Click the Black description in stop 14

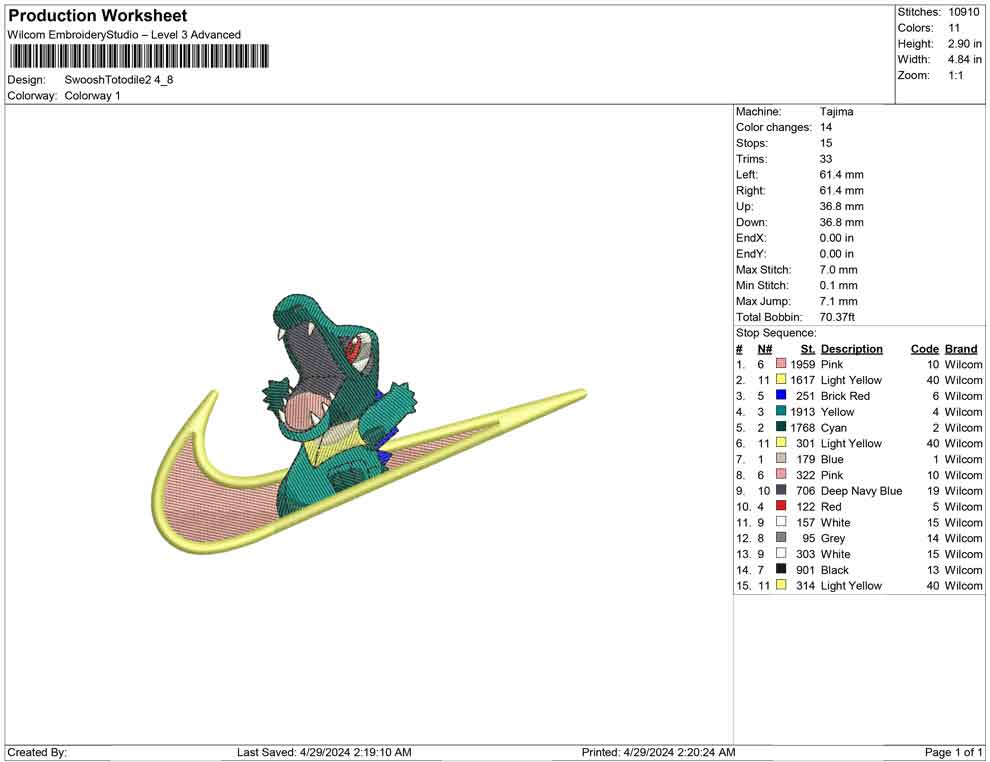pos(835,569)
